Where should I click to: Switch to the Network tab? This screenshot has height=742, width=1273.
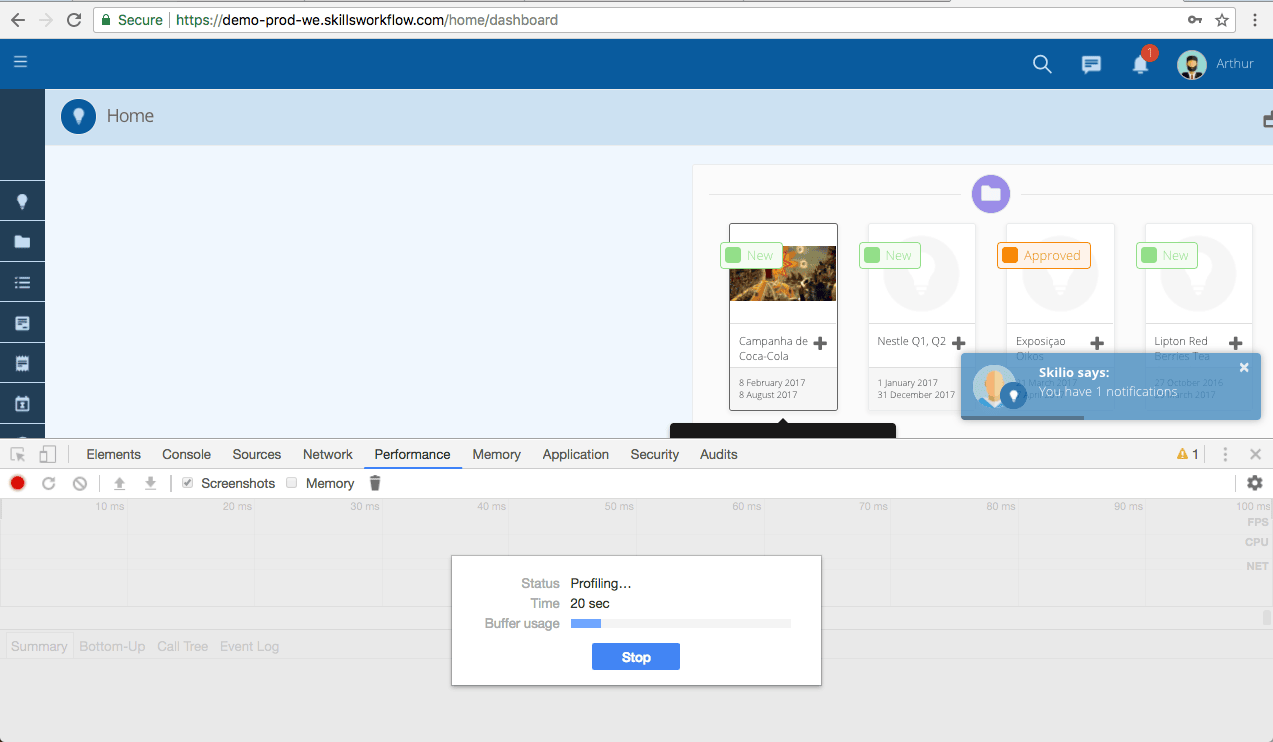click(x=327, y=454)
